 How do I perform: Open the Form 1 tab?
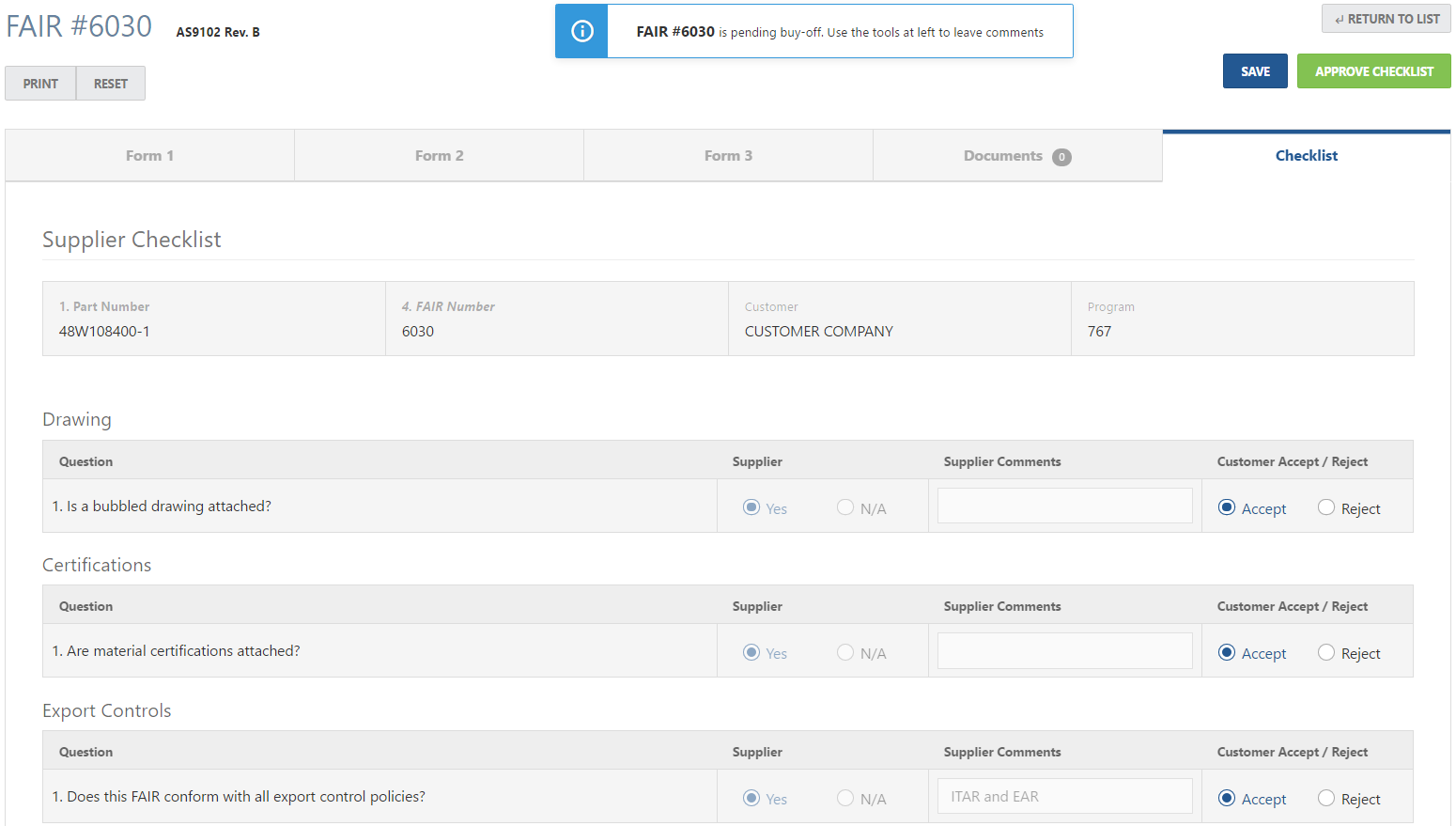click(150, 156)
